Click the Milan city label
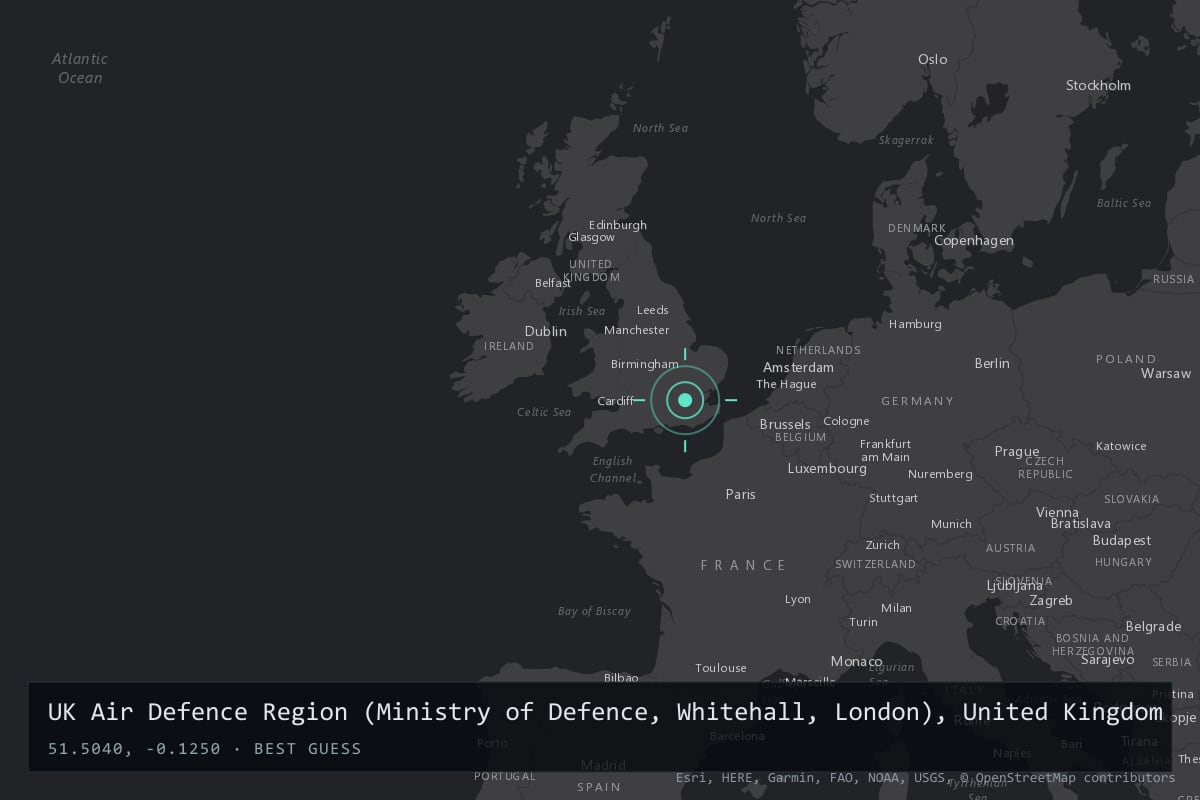This screenshot has width=1200, height=800. pos(896,608)
